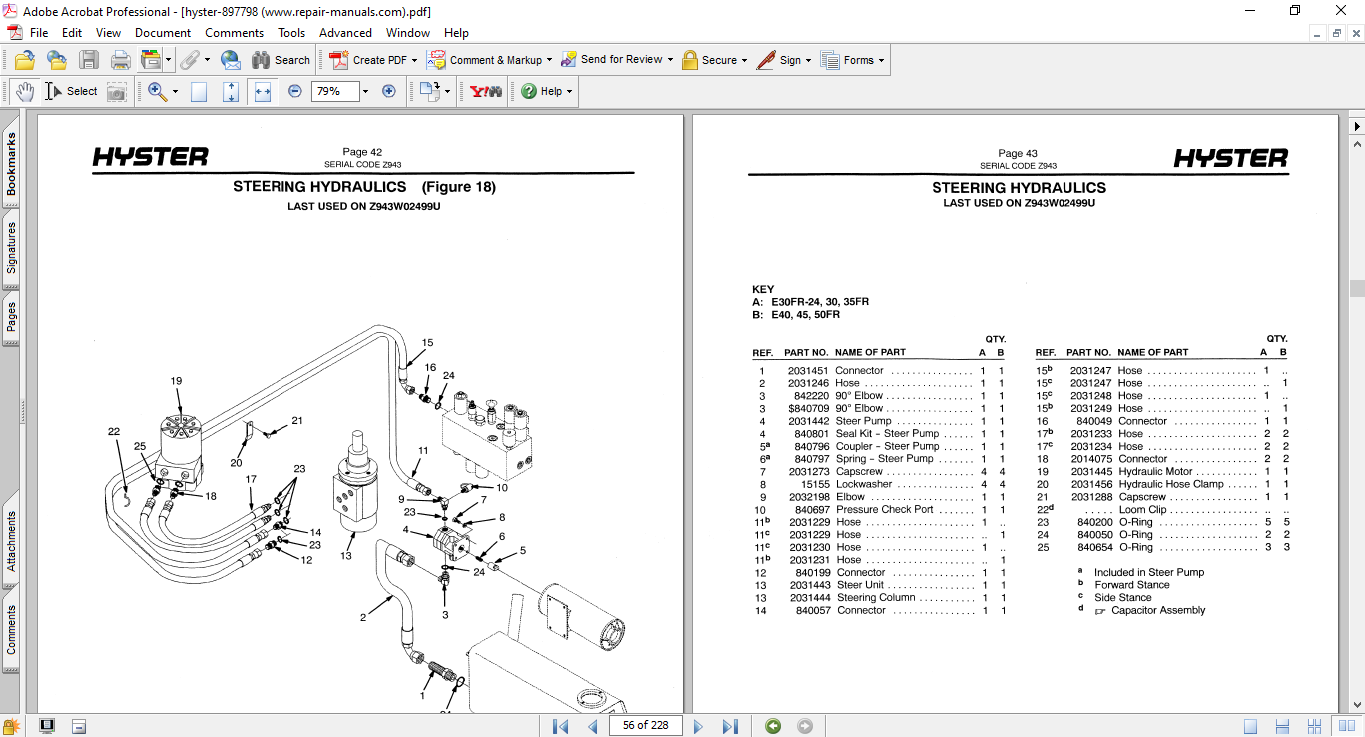Image resolution: width=1365 pixels, height=737 pixels.
Task: Click the Select text tool button
Action: point(71,91)
